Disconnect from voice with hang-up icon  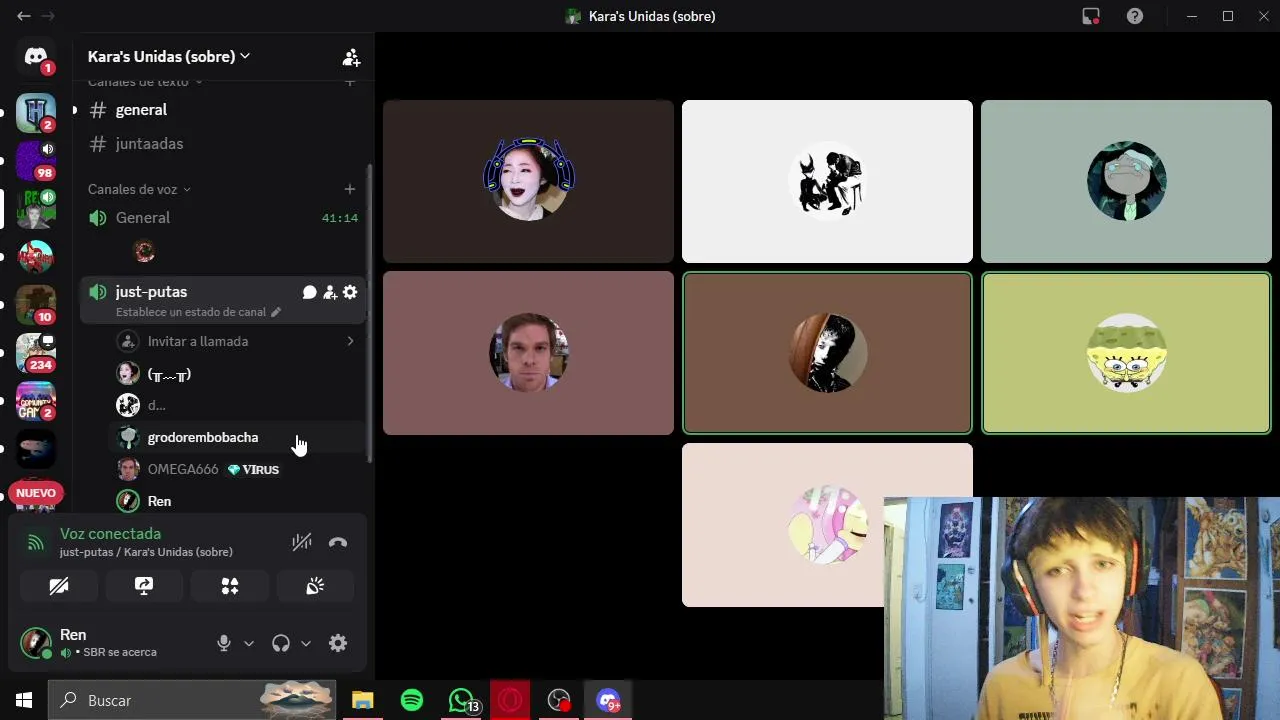coord(338,542)
